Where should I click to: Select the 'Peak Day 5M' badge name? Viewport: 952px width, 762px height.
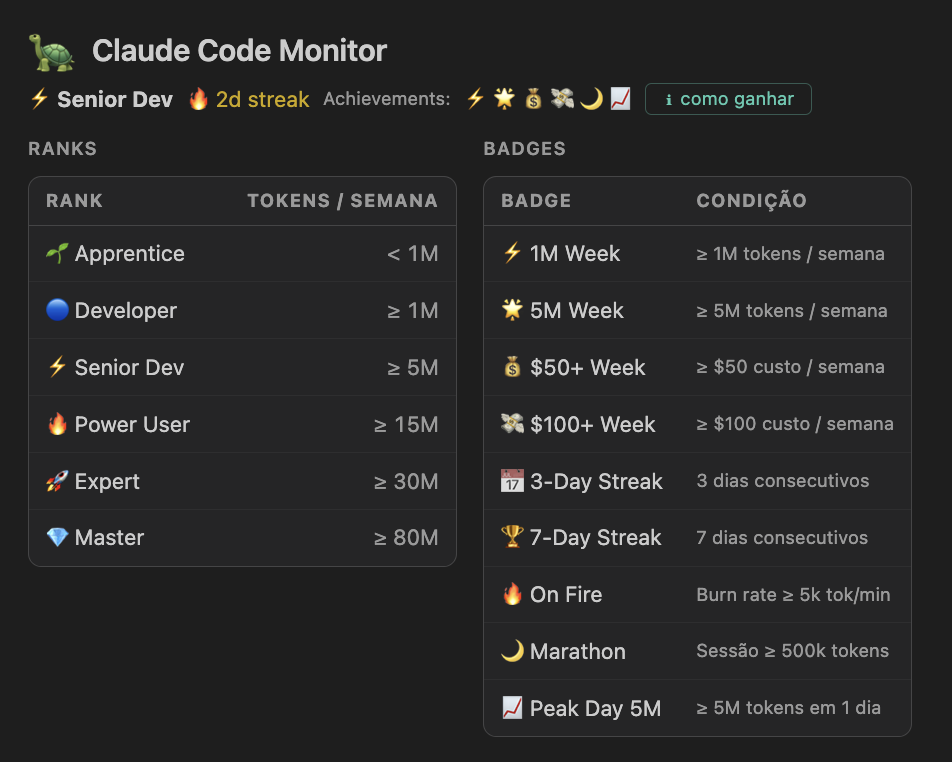click(595, 709)
